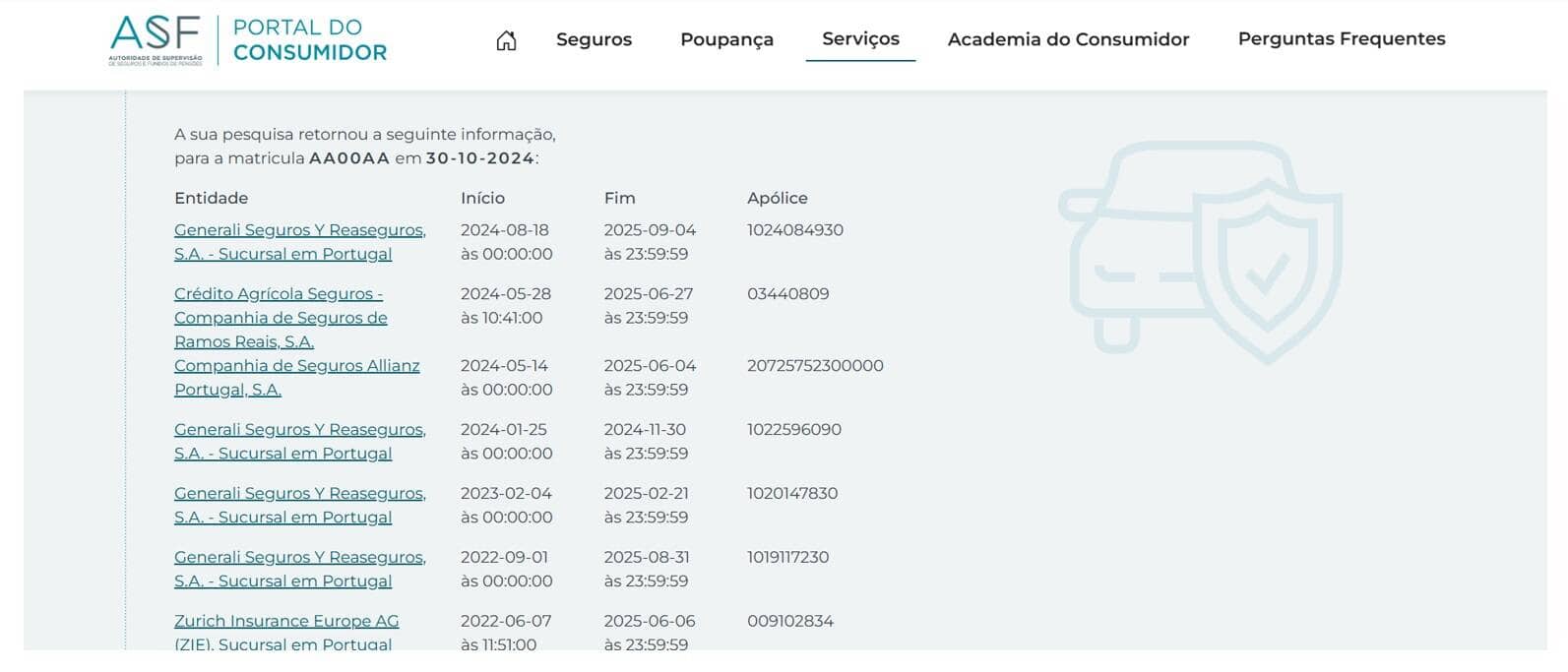The width and height of the screenshot is (1568, 672).
Task: Click the Entidade column header
Action: click(211, 198)
